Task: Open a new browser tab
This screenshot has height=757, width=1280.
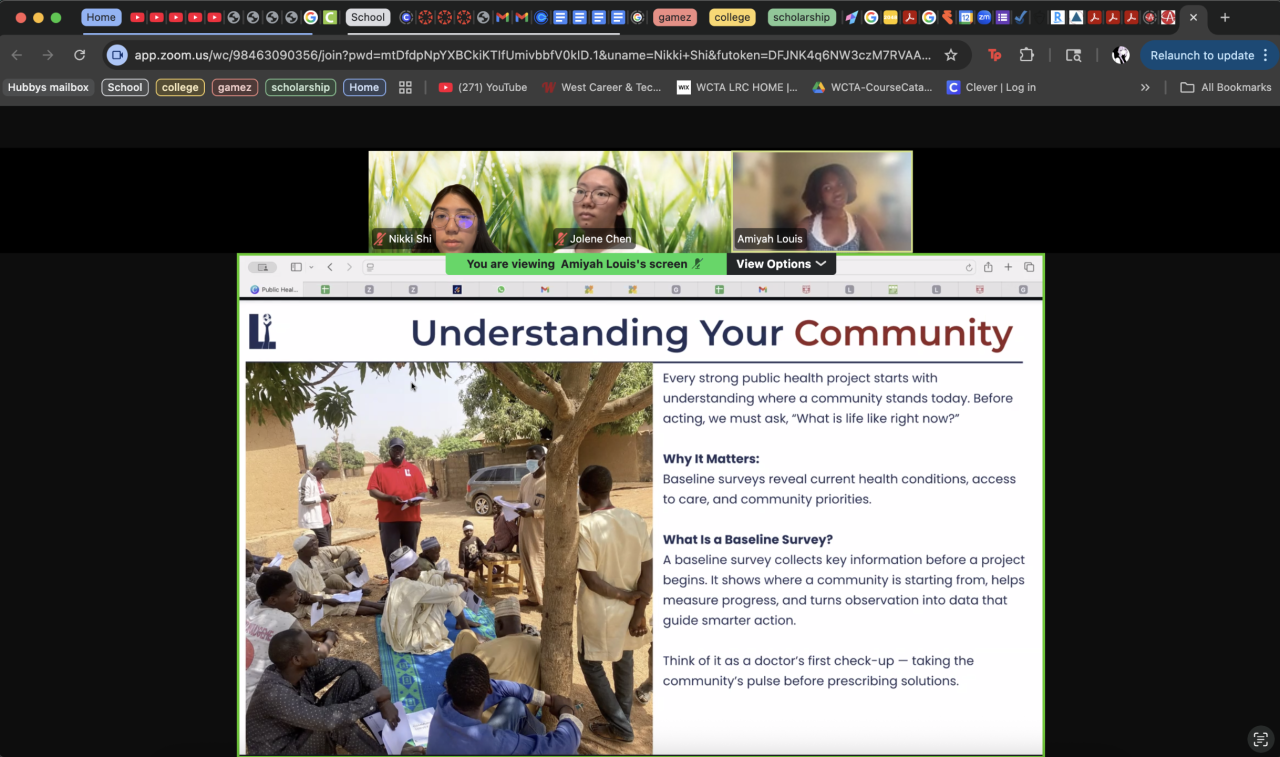Action: [1225, 17]
